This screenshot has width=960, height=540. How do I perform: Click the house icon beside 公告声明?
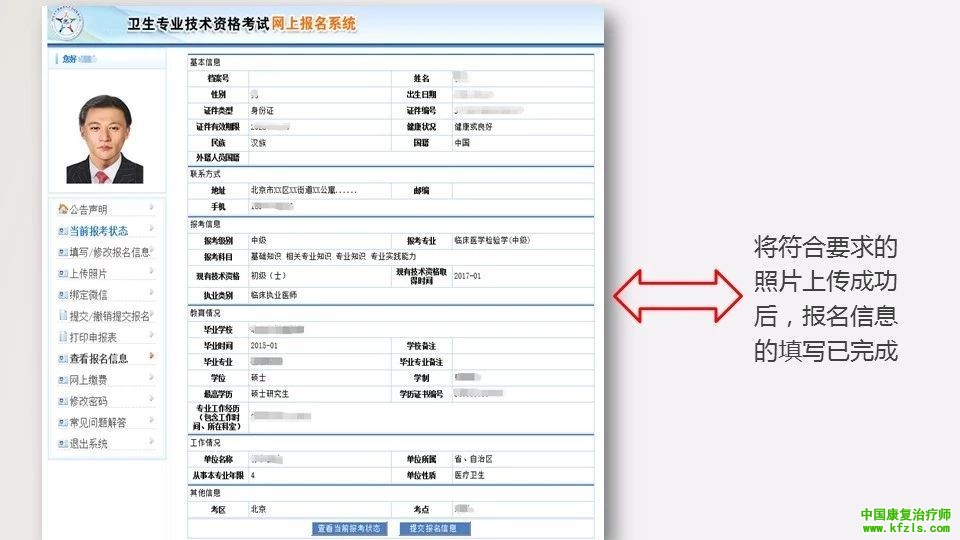coord(62,210)
